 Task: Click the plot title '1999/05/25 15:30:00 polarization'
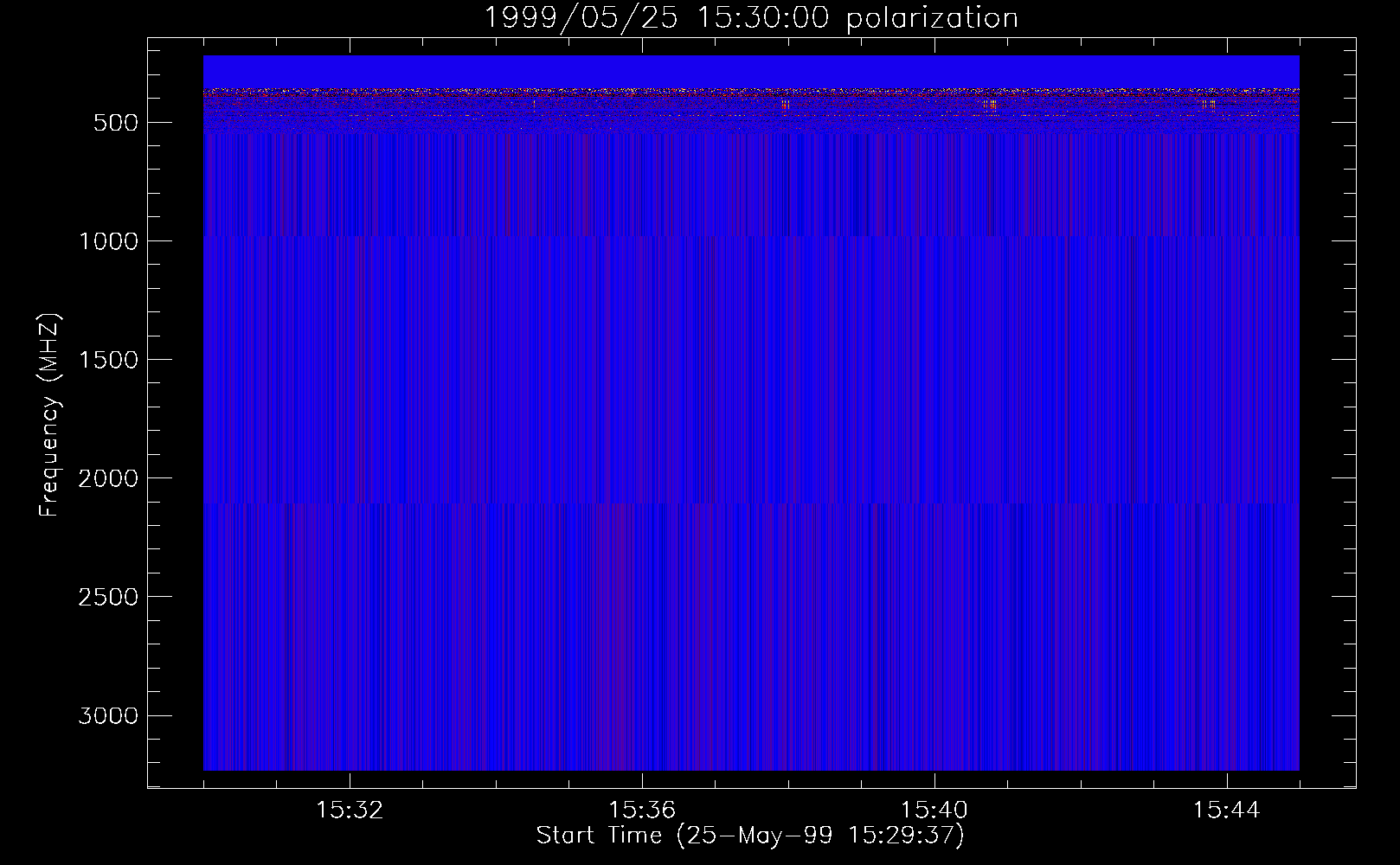coord(750,18)
